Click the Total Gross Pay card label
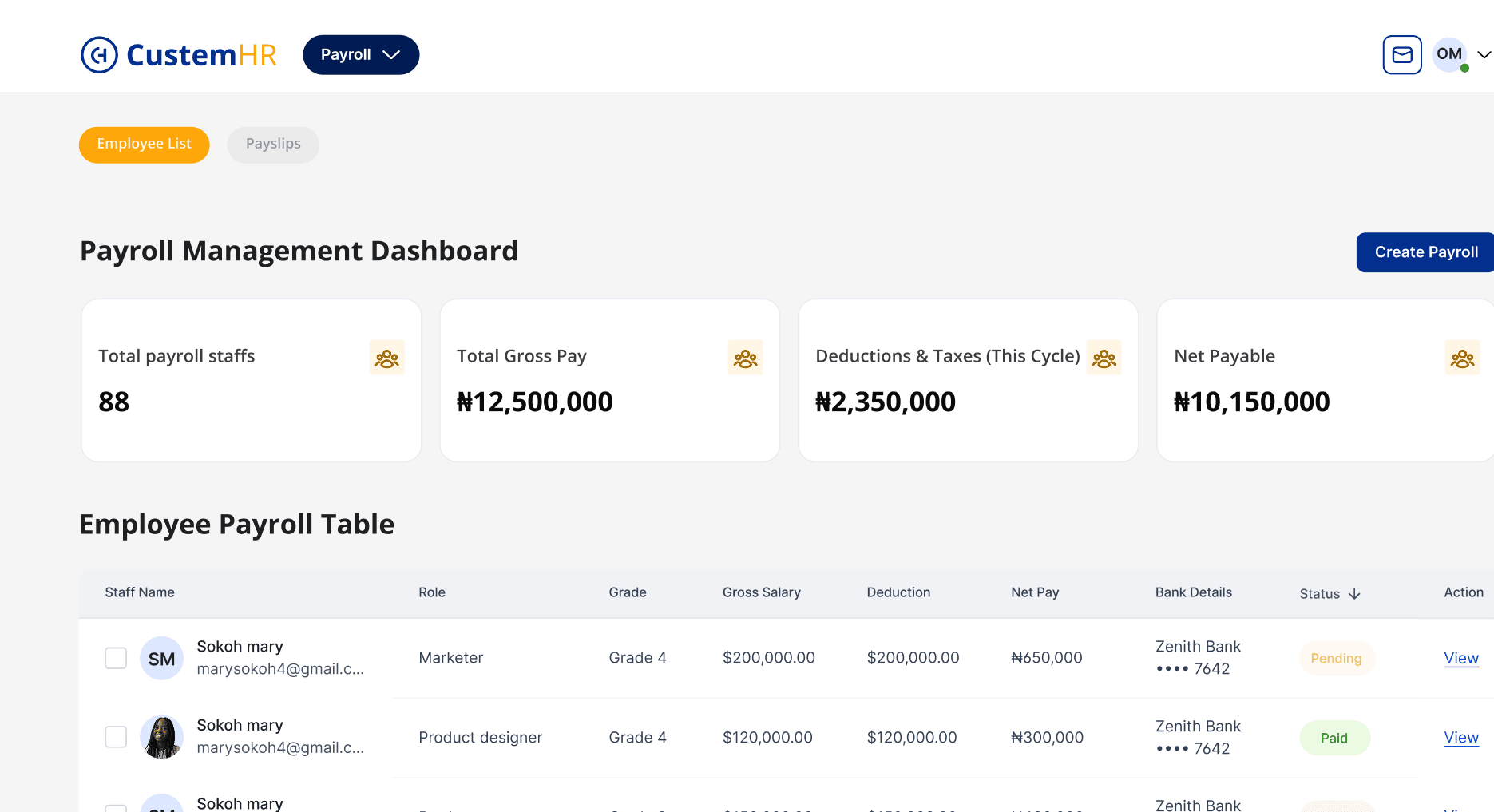 [521, 356]
